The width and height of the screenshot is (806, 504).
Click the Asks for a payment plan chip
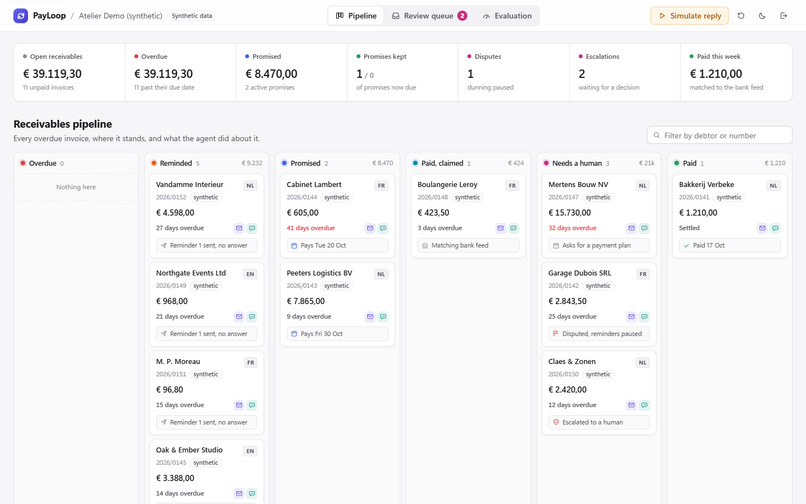pyautogui.click(x=599, y=245)
